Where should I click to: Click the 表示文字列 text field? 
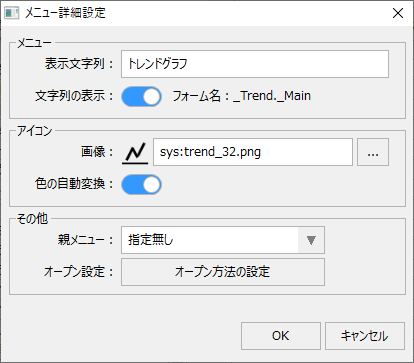255,64
